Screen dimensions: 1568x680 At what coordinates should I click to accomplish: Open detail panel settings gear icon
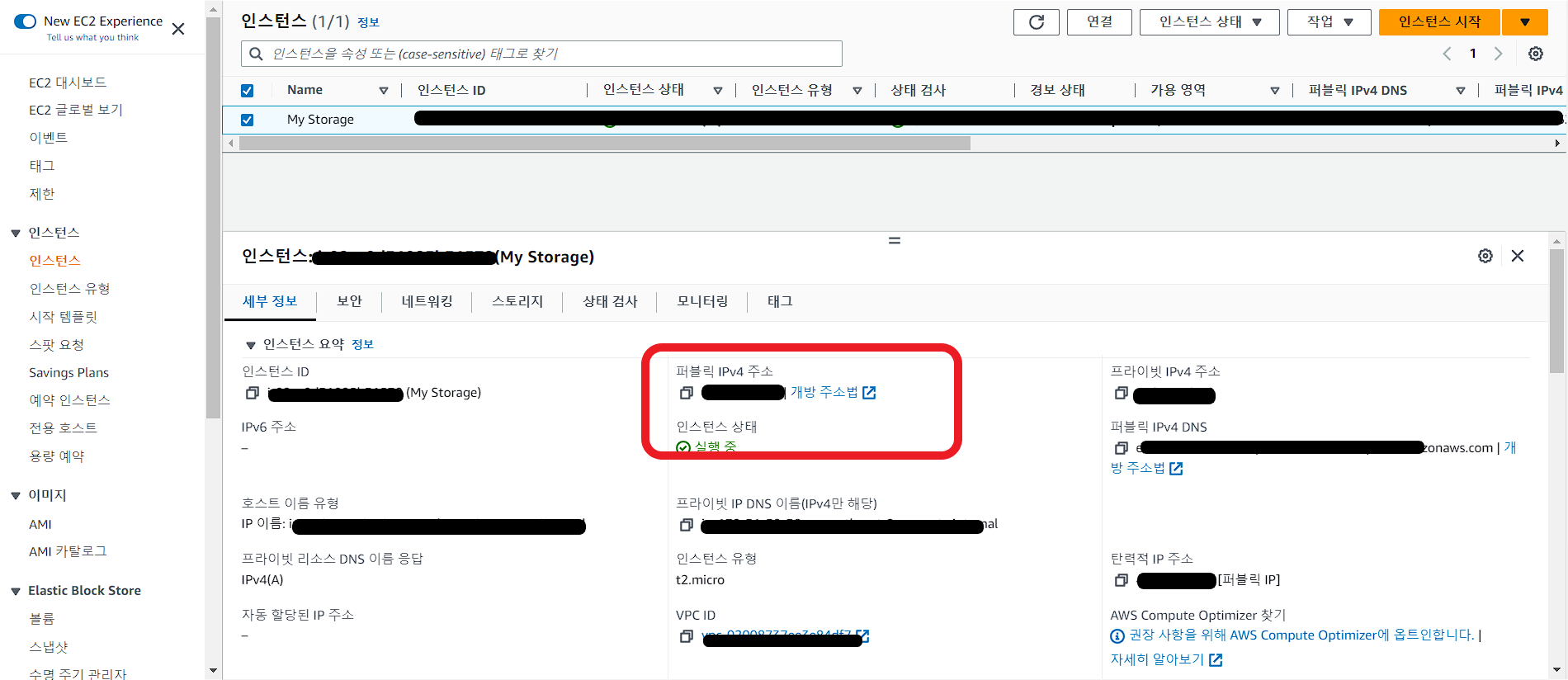[1485, 256]
